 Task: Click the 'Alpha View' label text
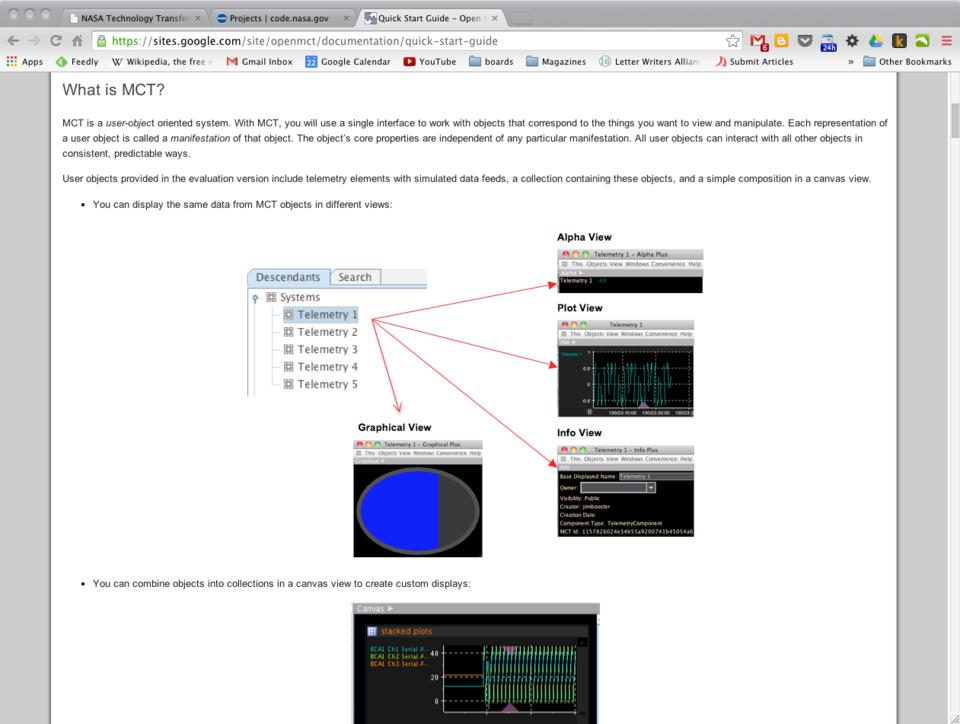click(584, 237)
